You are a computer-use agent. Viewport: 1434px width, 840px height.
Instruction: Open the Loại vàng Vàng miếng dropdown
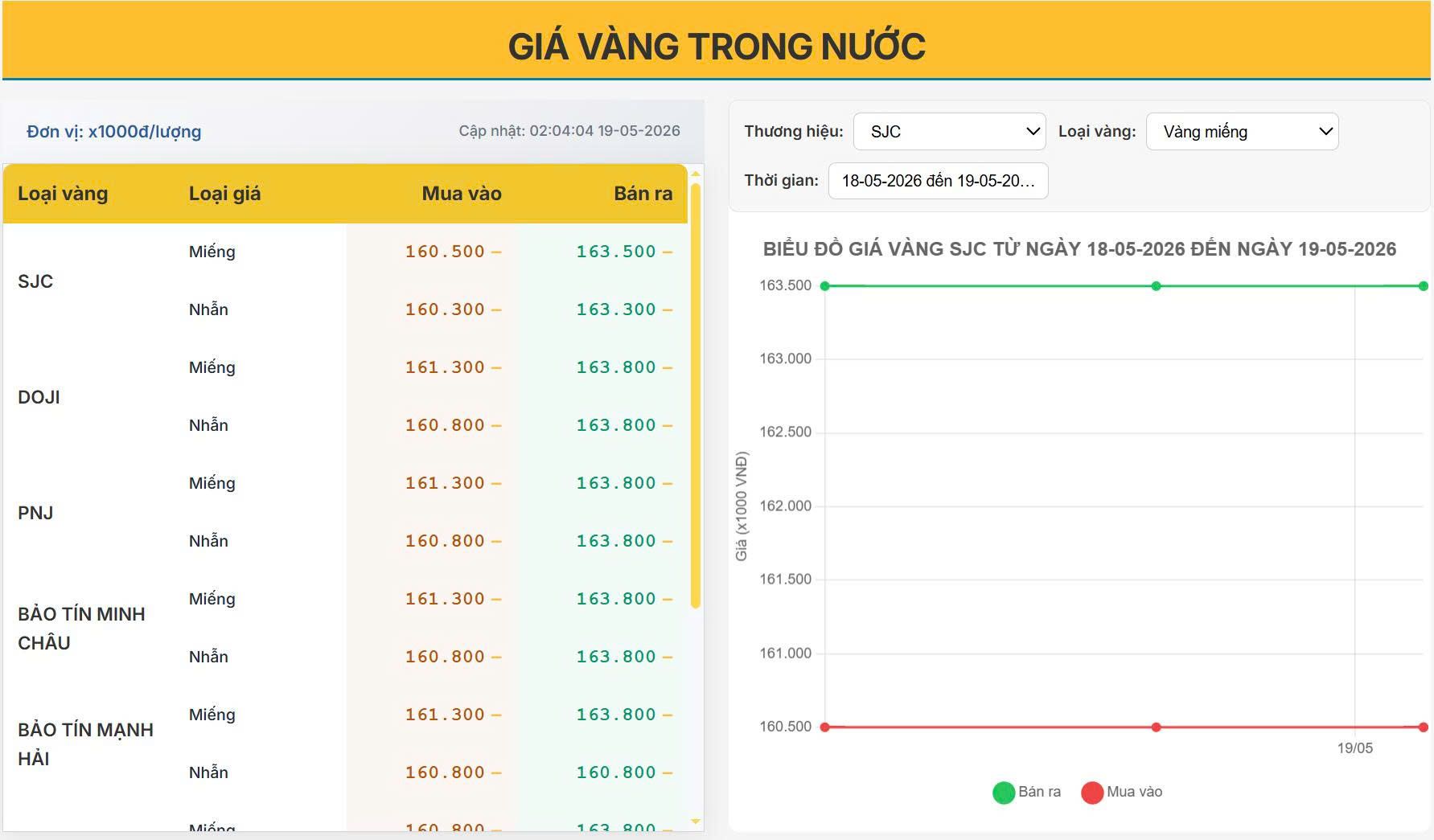pos(1242,132)
